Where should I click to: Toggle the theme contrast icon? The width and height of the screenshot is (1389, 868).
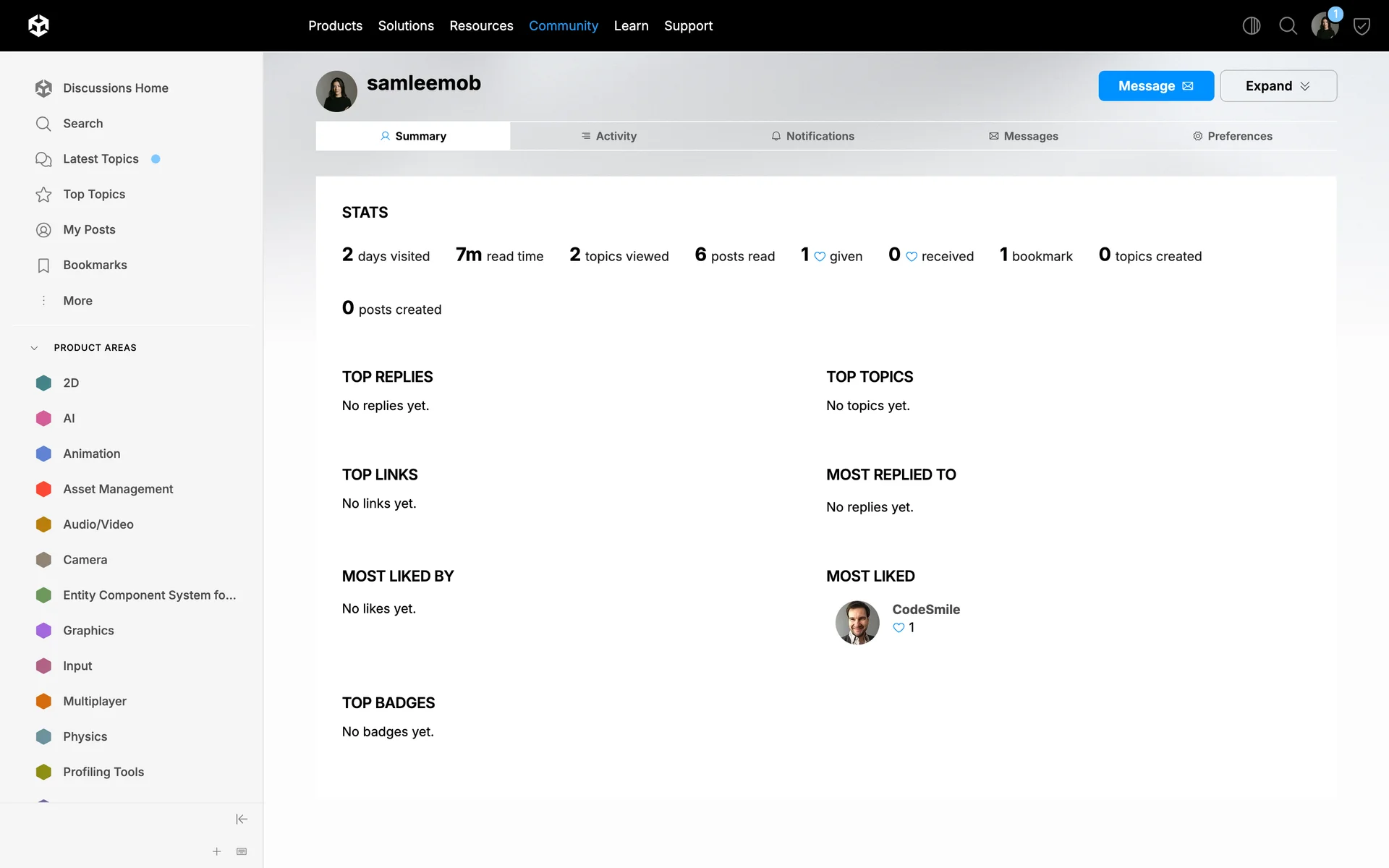coord(1251,26)
